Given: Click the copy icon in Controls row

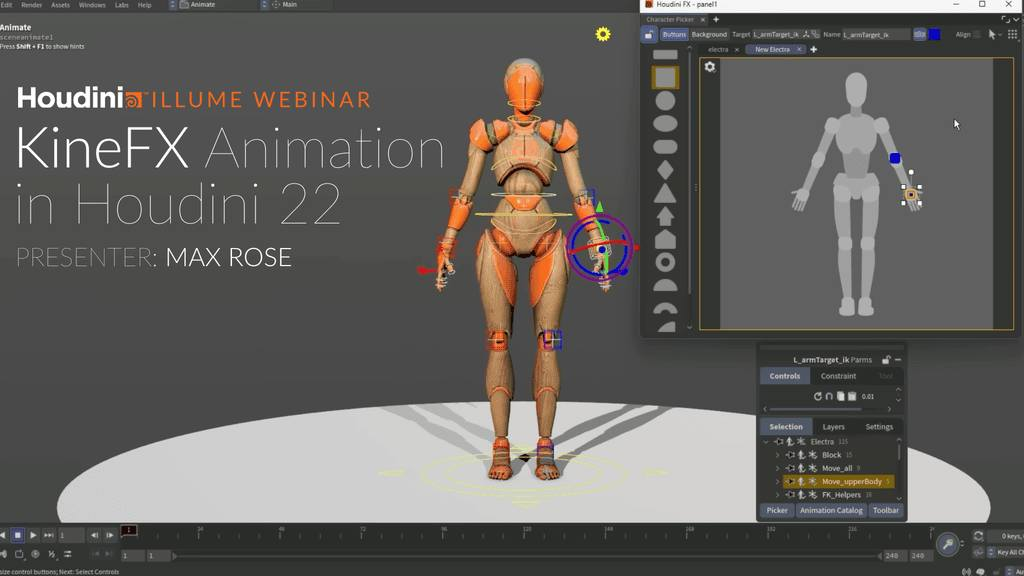Looking at the screenshot, I should 840,396.
